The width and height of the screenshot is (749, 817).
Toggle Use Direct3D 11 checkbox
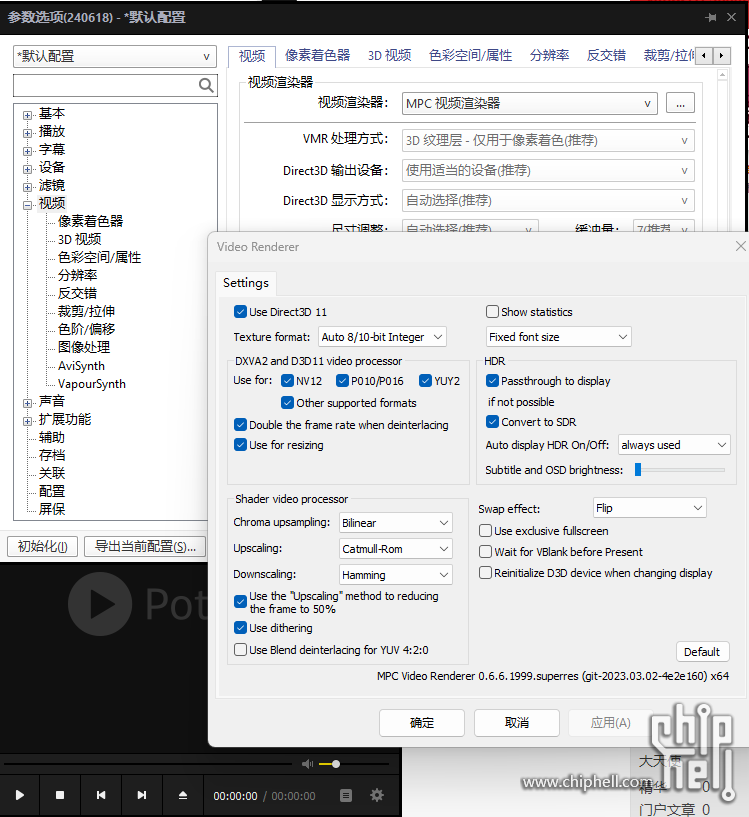coord(240,312)
